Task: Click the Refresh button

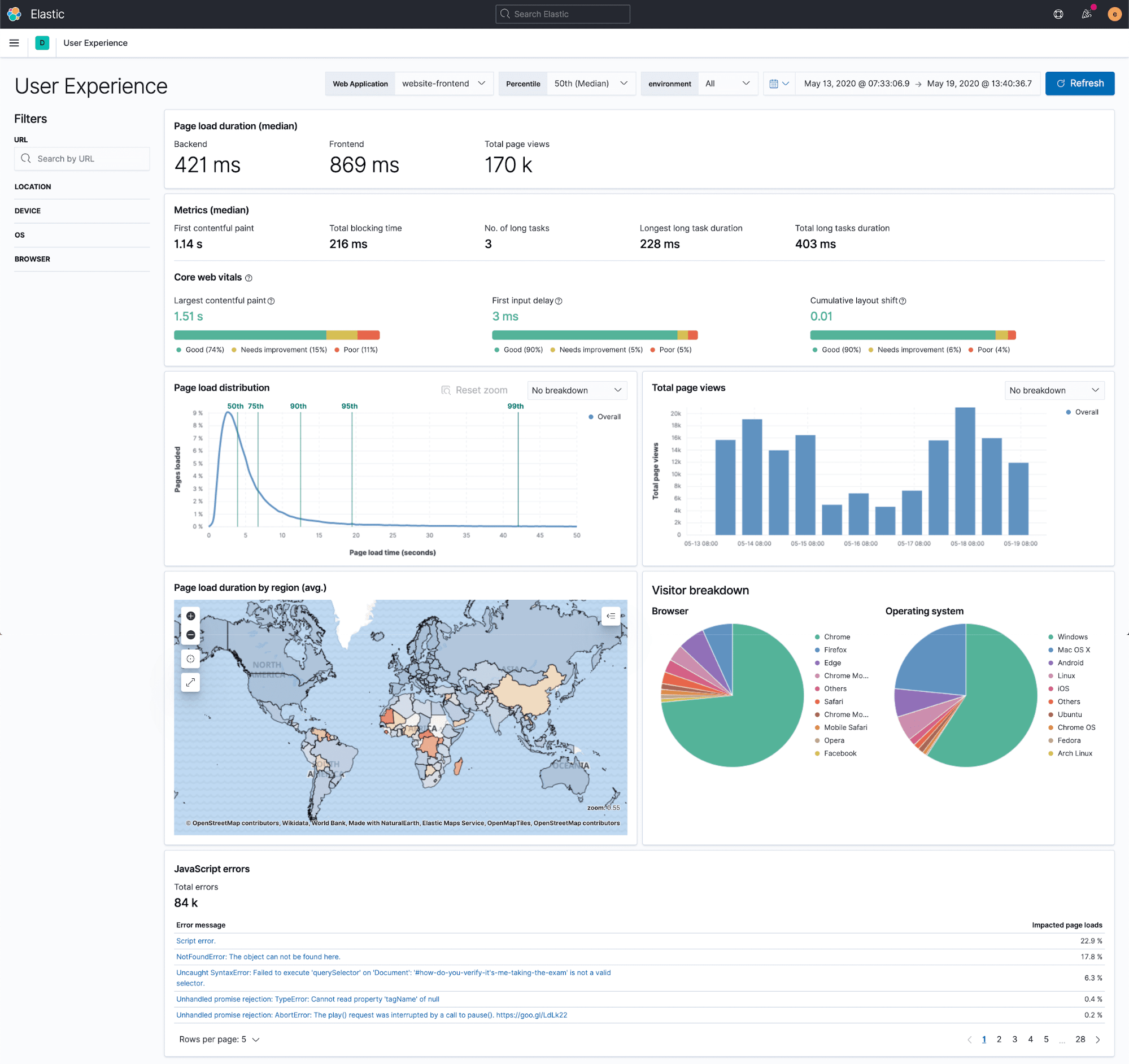Action: (x=1080, y=83)
